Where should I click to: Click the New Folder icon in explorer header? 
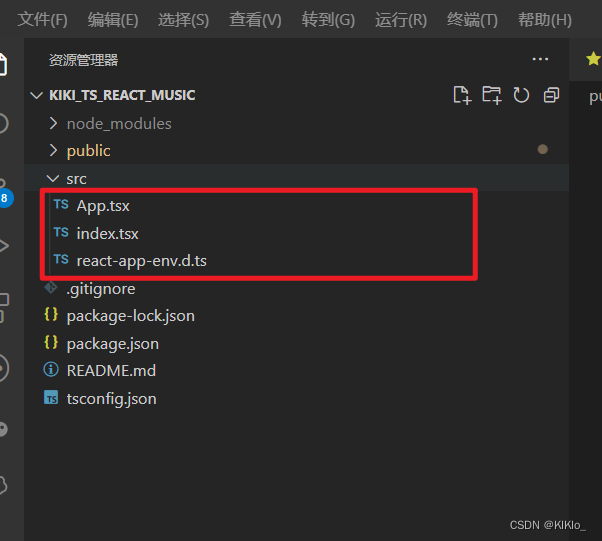pyautogui.click(x=492, y=95)
